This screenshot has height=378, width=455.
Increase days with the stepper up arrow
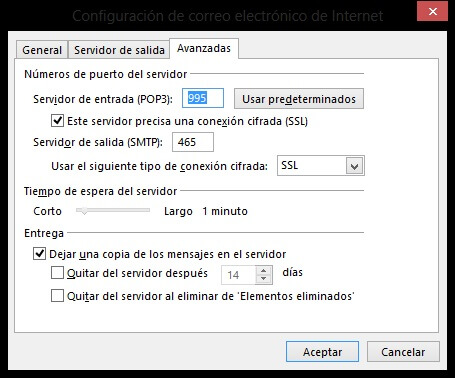[264, 271]
